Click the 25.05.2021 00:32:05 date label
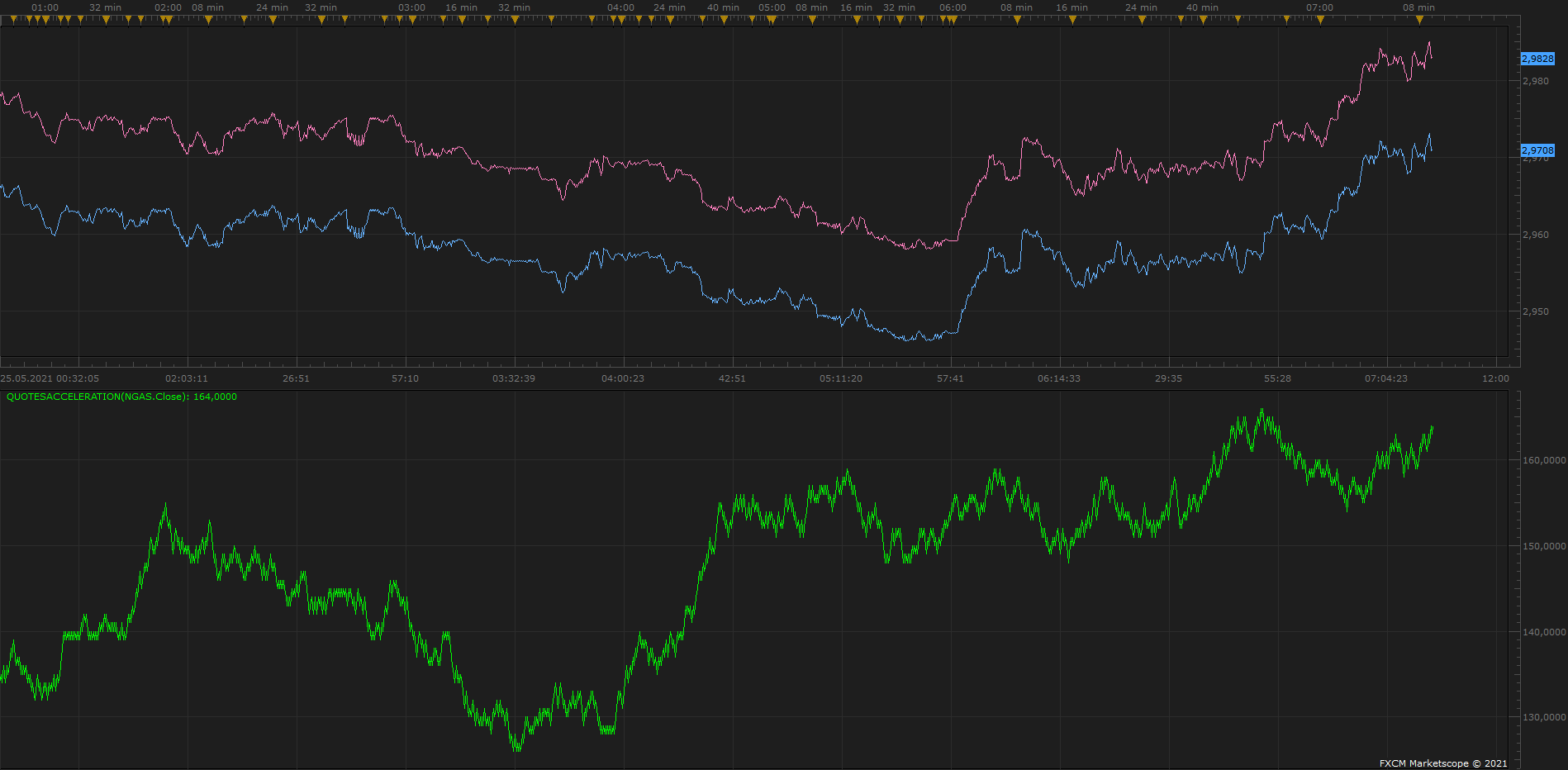The height and width of the screenshot is (770, 1568). click(50, 378)
